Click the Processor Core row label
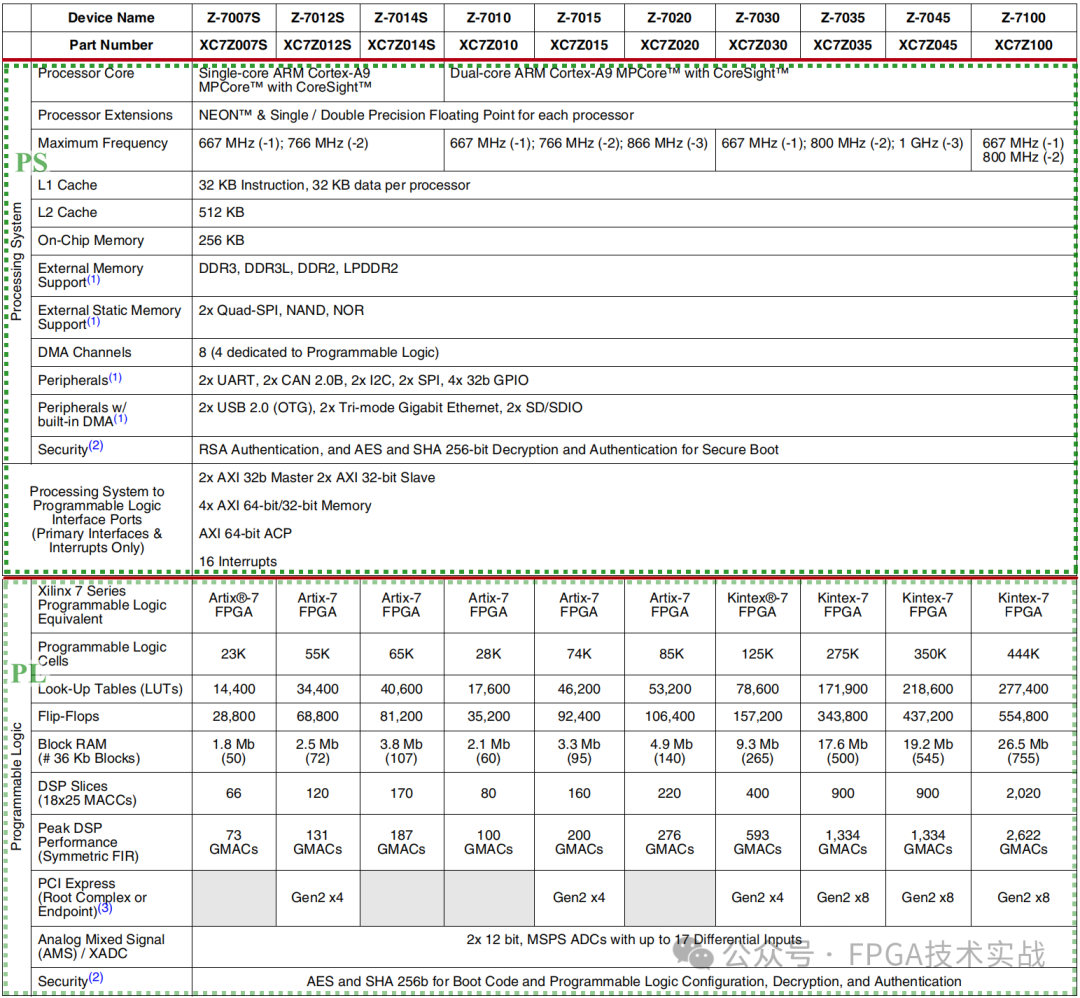 tap(86, 73)
